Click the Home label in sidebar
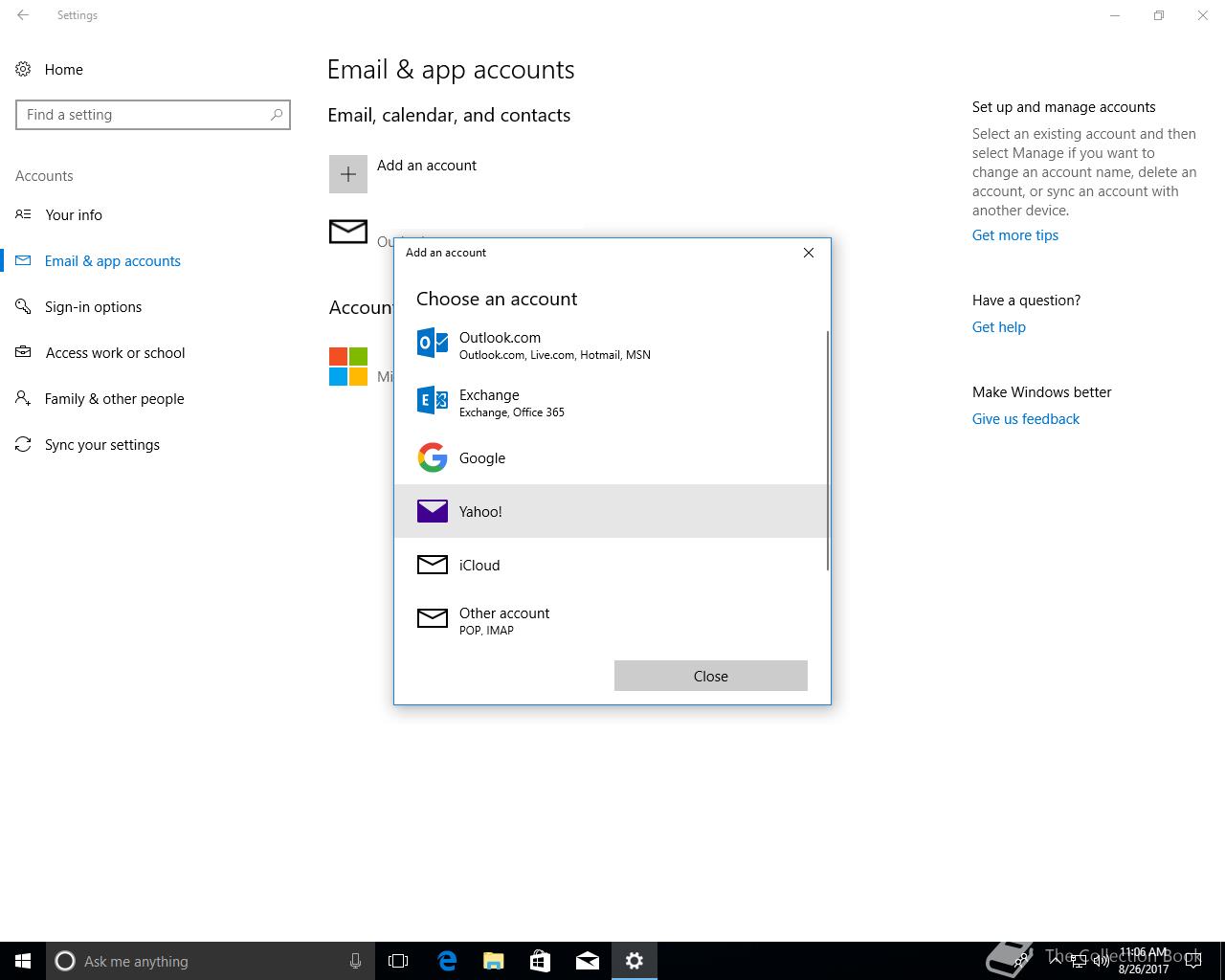This screenshot has height=980, width=1225. click(64, 70)
